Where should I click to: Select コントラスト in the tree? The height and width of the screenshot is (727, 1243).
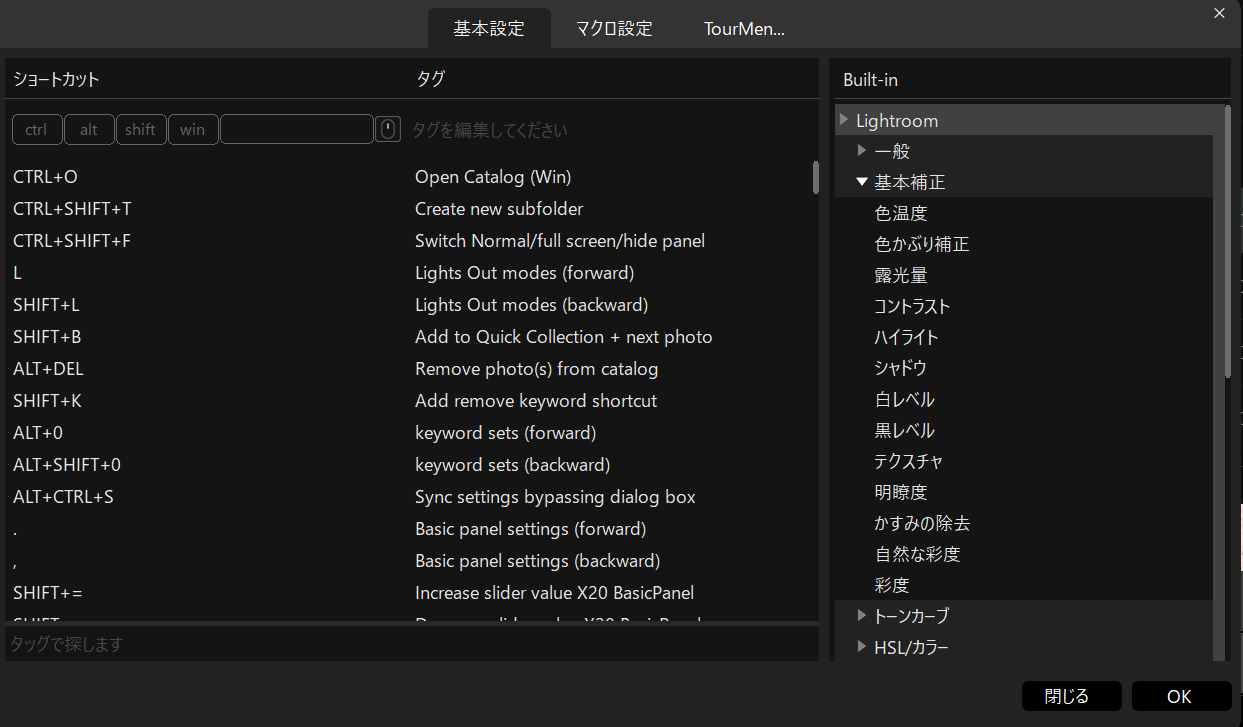coord(912,306)
